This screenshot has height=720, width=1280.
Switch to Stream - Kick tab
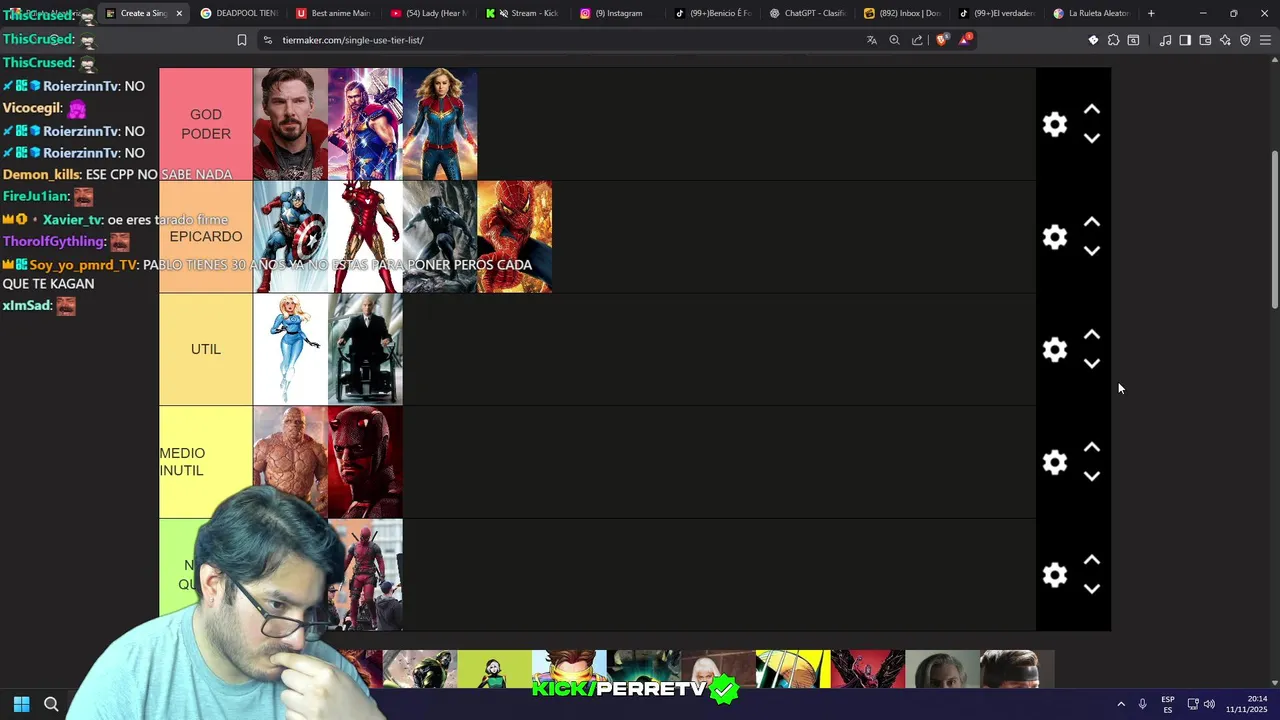[523, 13]
